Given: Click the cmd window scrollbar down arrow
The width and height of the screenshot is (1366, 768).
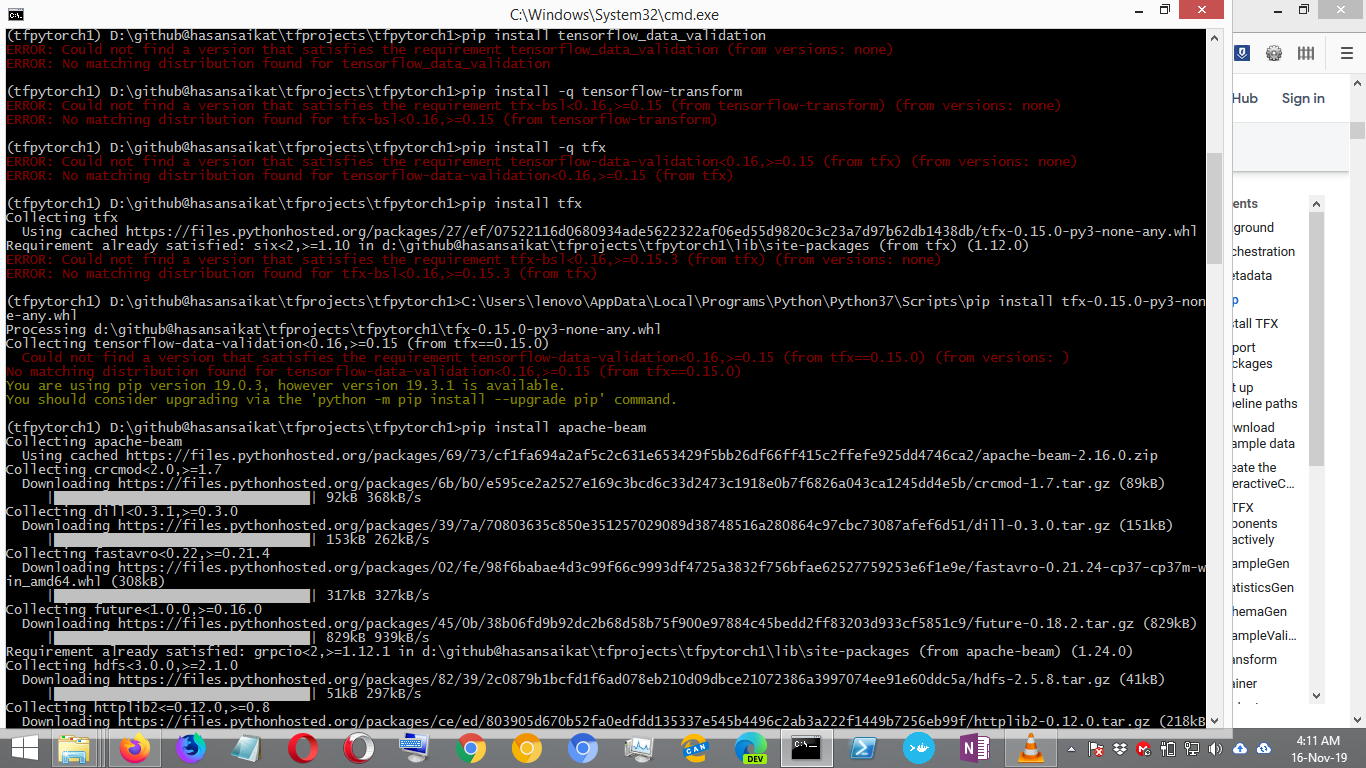Looking at the screenshot, I should point(1214,719).
